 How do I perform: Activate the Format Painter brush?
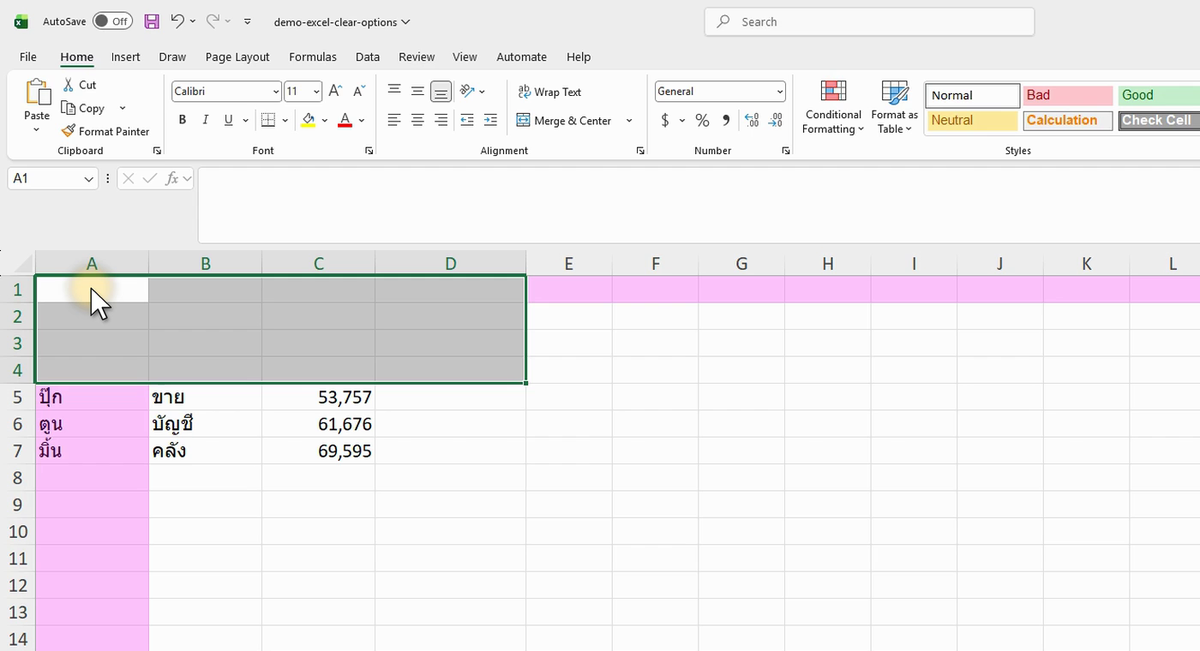[x=105, y=131]
